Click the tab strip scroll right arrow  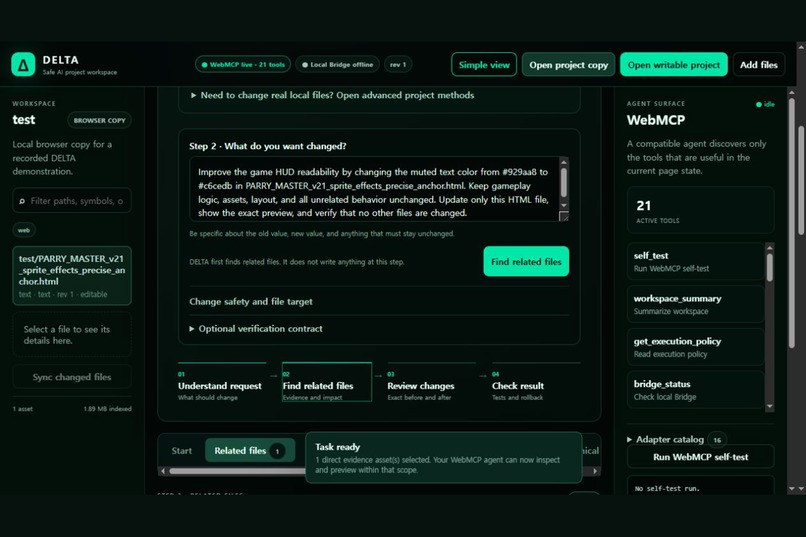tap(595, 471)
